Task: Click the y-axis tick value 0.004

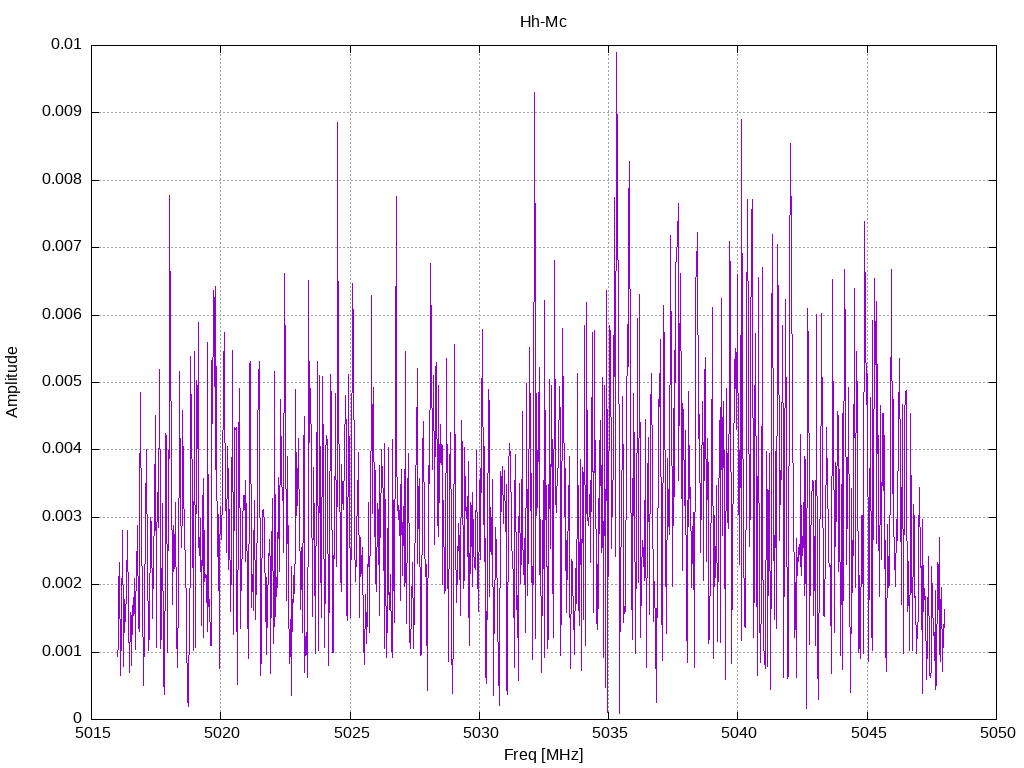Action: (62, 449)
